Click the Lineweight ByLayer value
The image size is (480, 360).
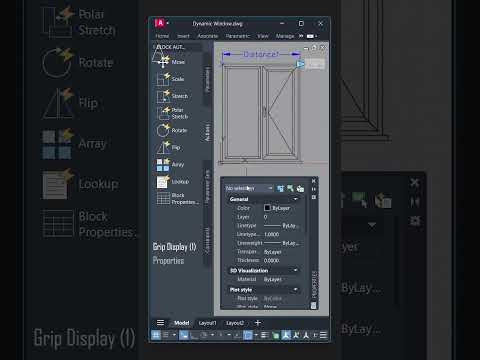282,243
